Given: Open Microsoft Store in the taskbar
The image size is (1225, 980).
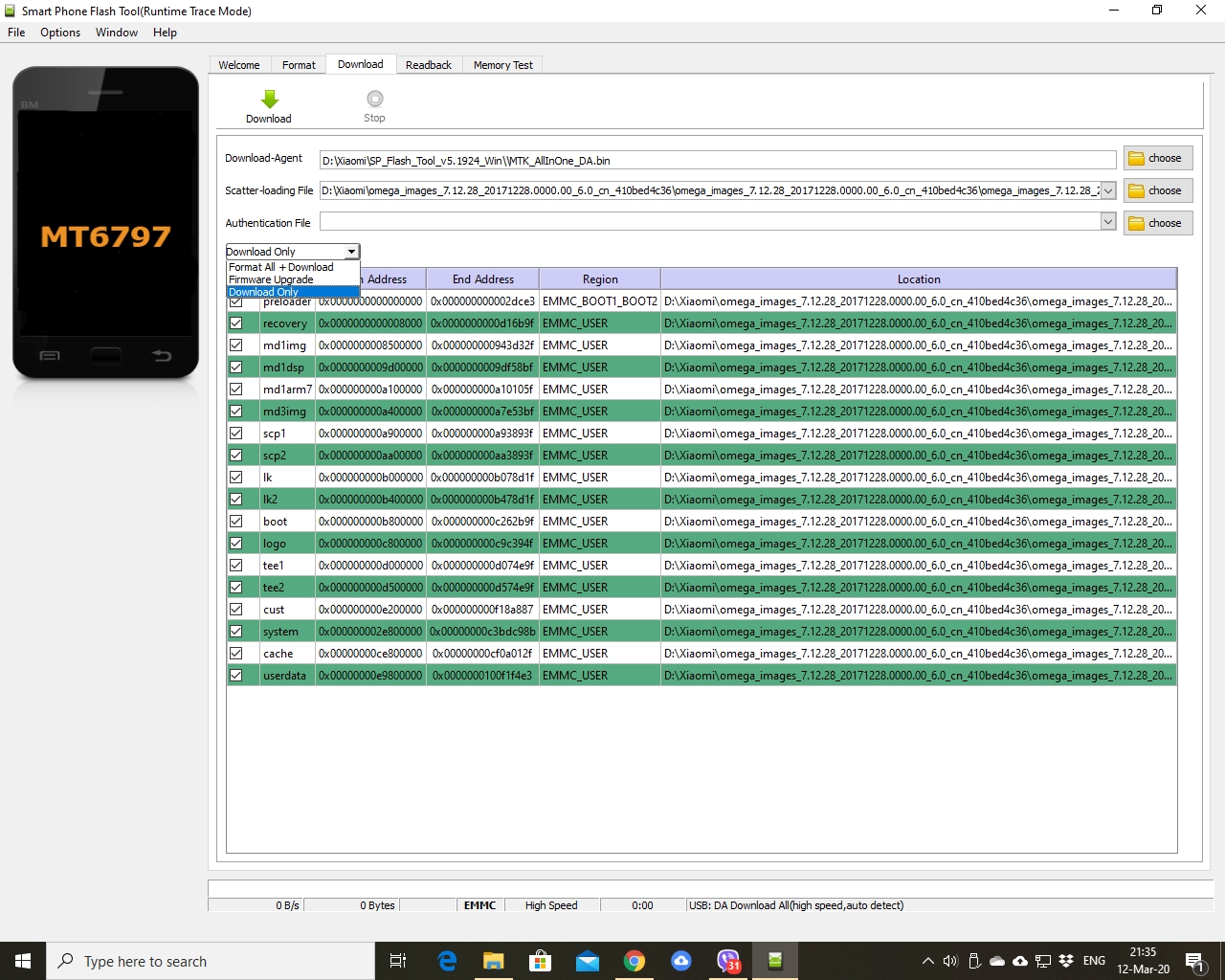Looking at the screenshot, I should pyautogui.click(x=541, y=961).
